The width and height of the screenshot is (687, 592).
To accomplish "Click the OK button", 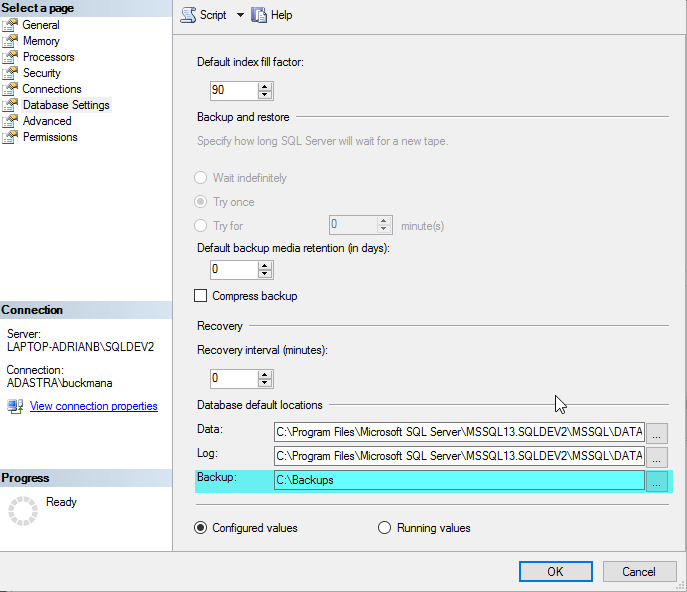I will [555, 572].
